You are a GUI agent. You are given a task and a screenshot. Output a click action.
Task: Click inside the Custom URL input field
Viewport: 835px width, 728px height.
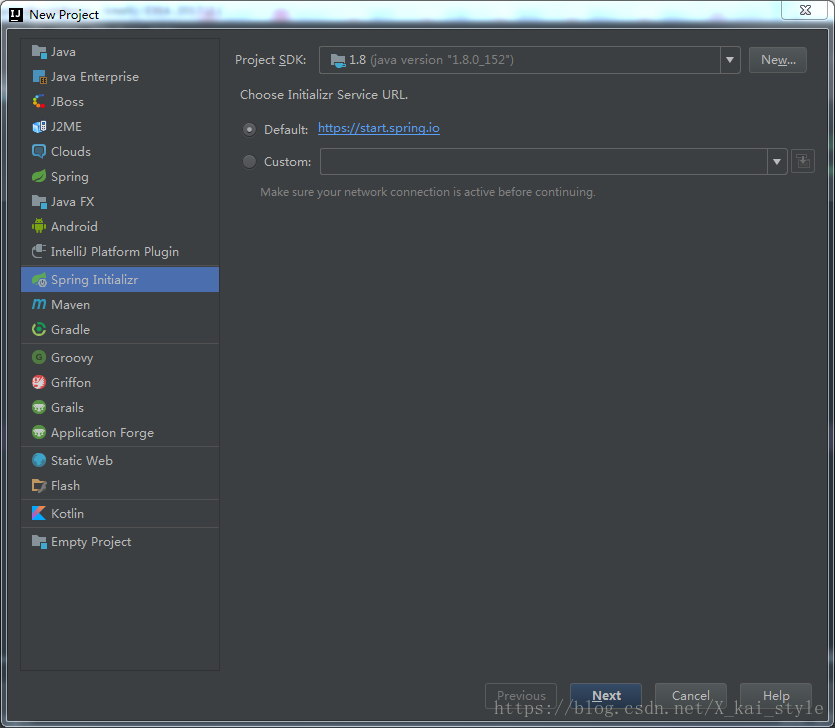543,161
